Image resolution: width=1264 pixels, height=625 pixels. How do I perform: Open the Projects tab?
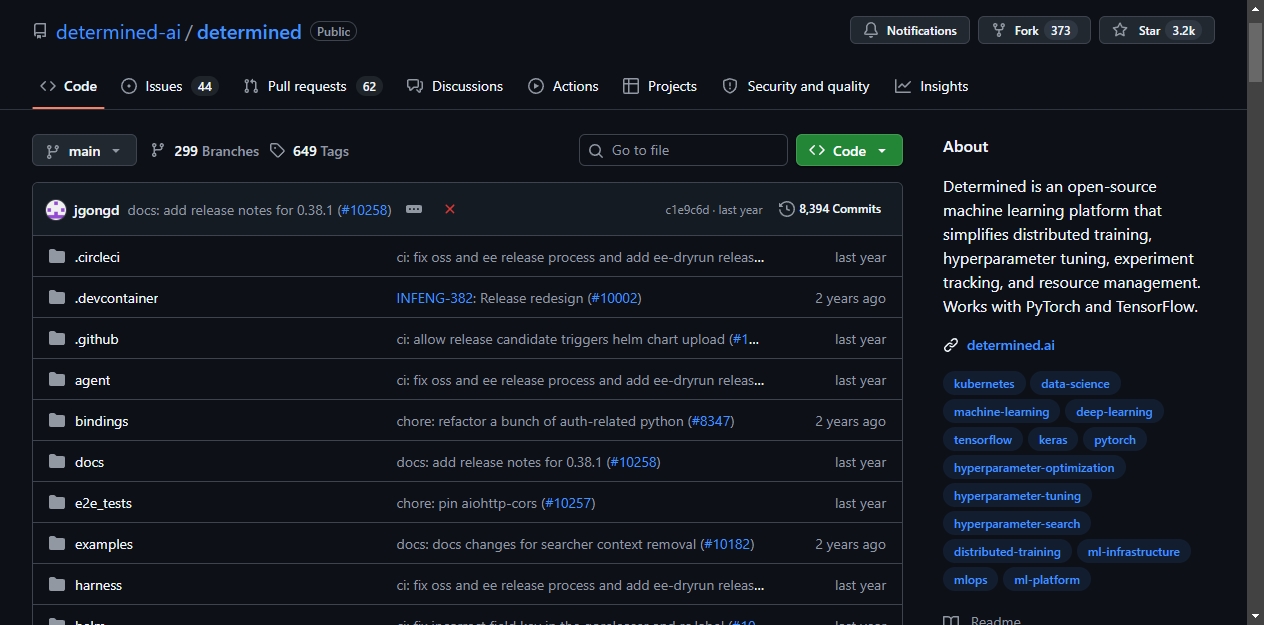pyautogui.click(x=660, y=86)
